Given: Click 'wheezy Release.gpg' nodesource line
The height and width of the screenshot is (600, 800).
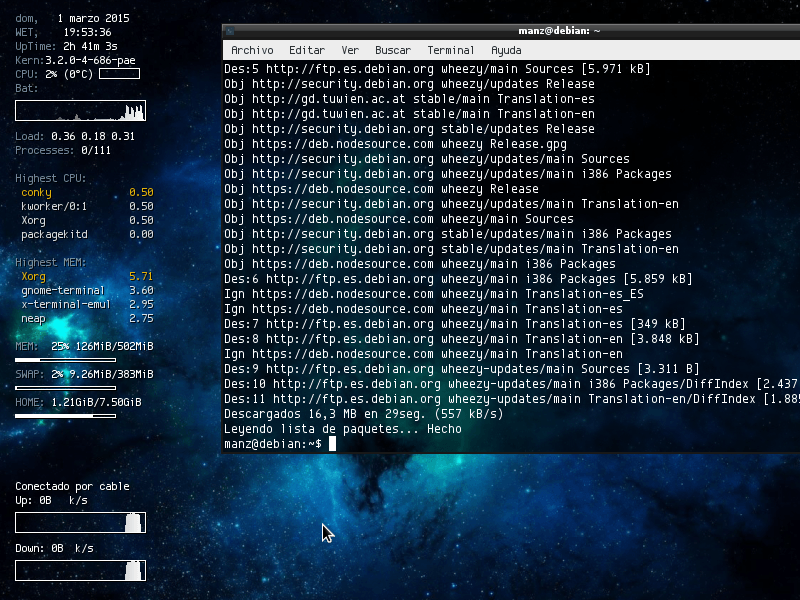Looking at the screenshot, I should coord(395,144).
